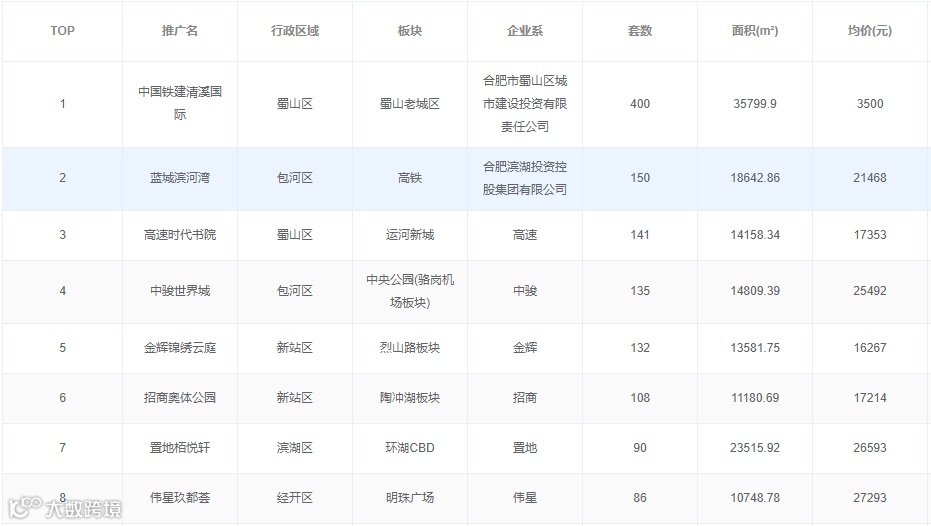Click the 行政区域 column header
Viewport: 931px width, 526px height.
click(x=295, y=31)
